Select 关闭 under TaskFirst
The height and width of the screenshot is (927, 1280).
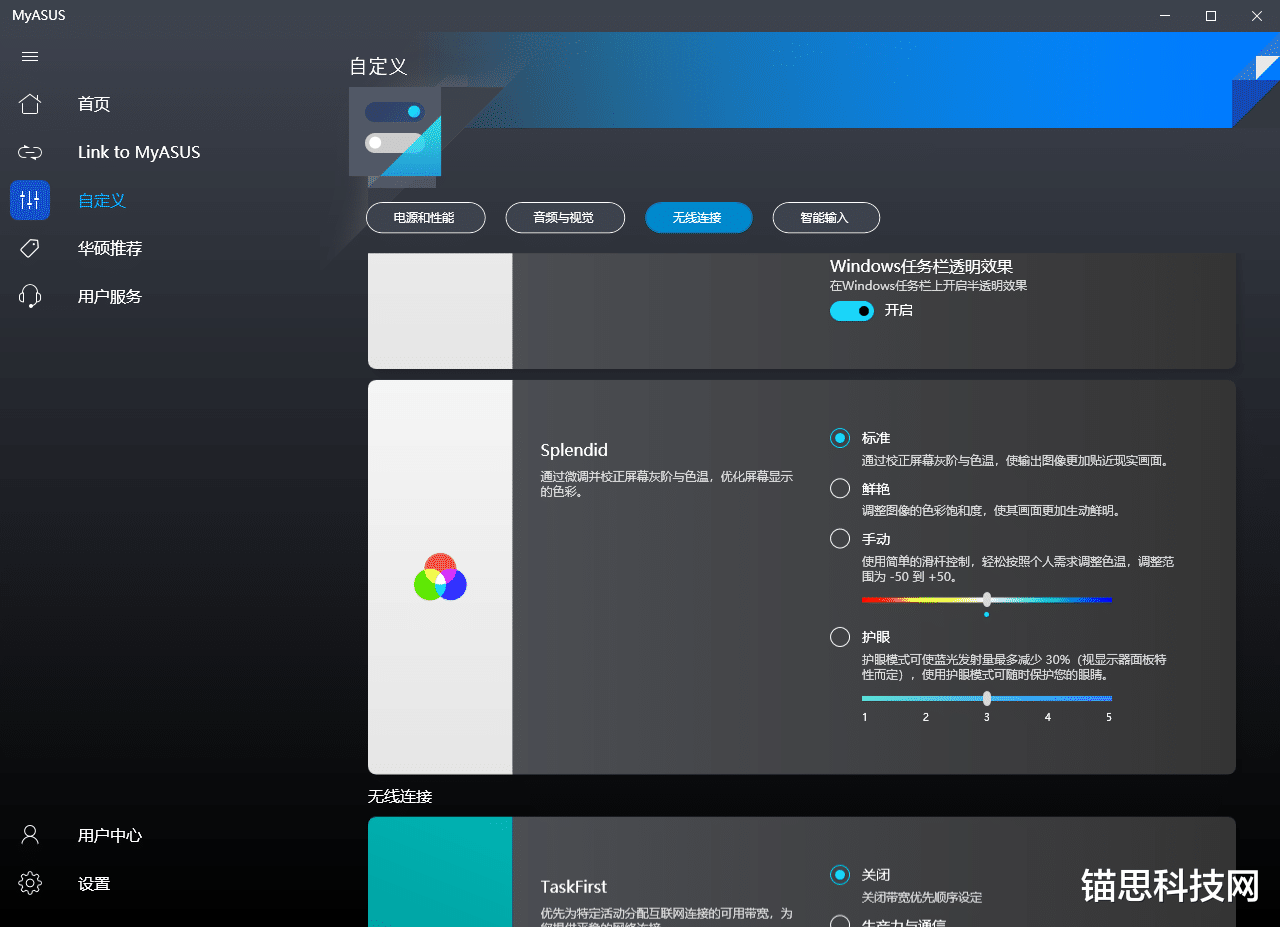840,874
